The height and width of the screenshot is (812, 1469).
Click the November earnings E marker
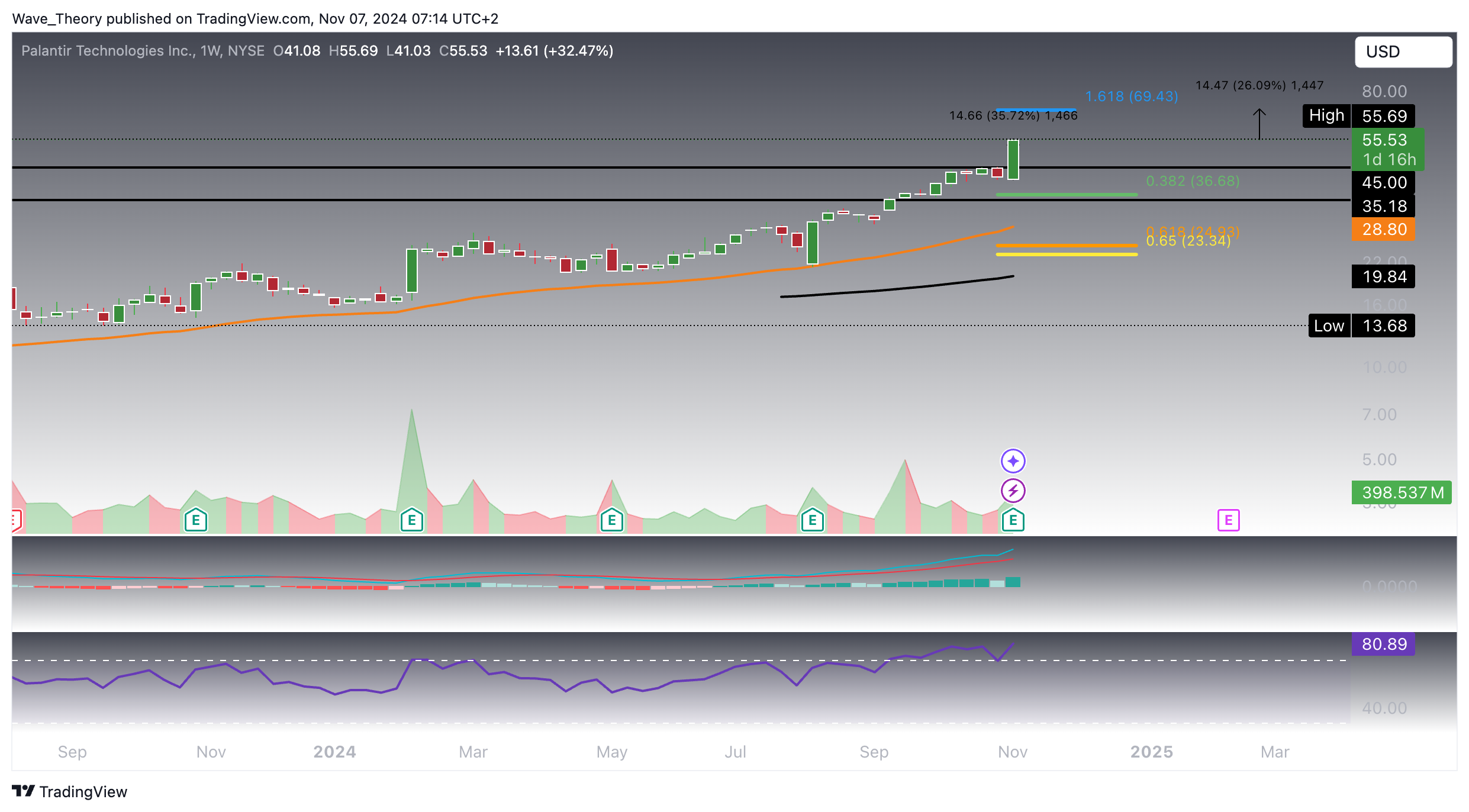tap(1013, 520)
